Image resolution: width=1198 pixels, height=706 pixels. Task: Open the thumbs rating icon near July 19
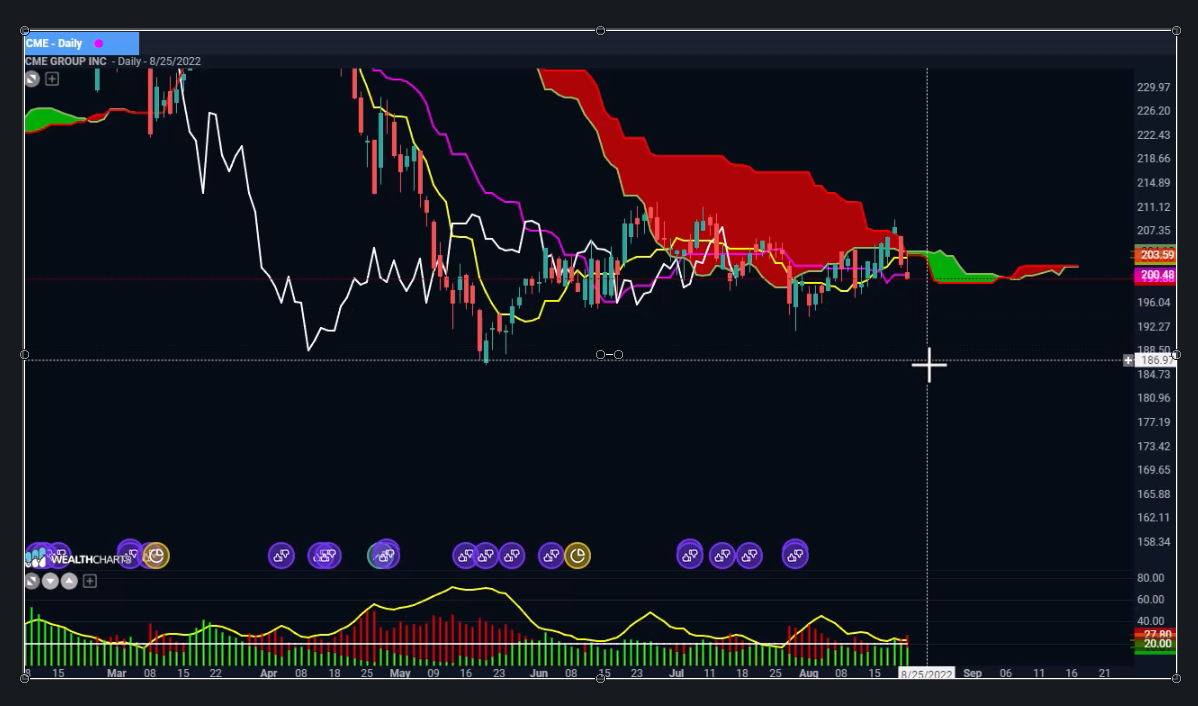(x=749, y=555)
